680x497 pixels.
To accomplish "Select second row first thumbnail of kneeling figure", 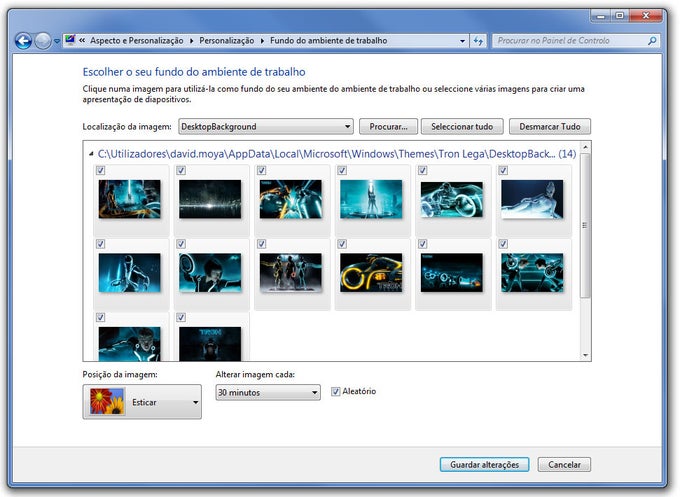I will [x=130, y=273].
